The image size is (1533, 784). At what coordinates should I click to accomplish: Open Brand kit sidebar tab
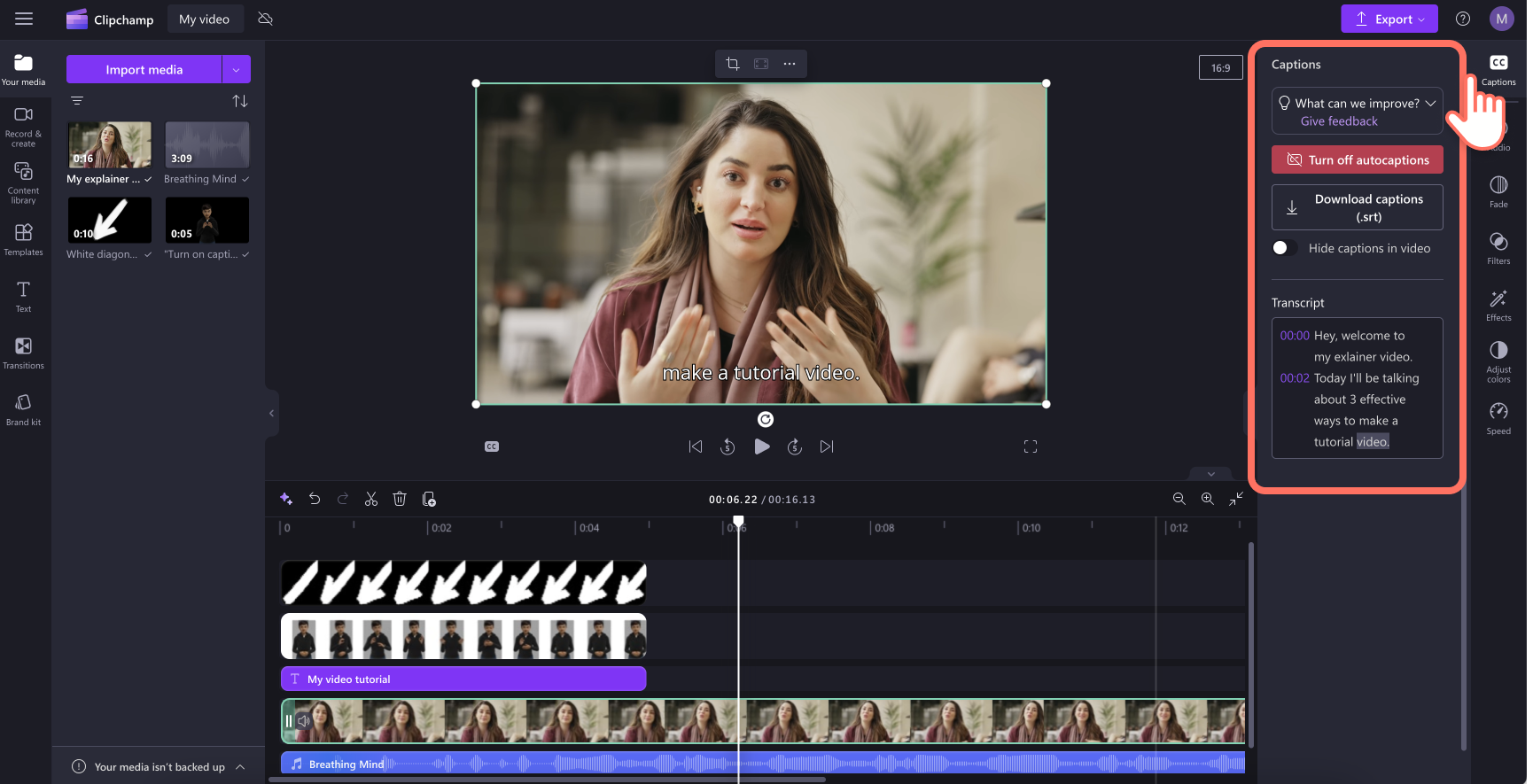pyautogui.click(x=24, y=410)
